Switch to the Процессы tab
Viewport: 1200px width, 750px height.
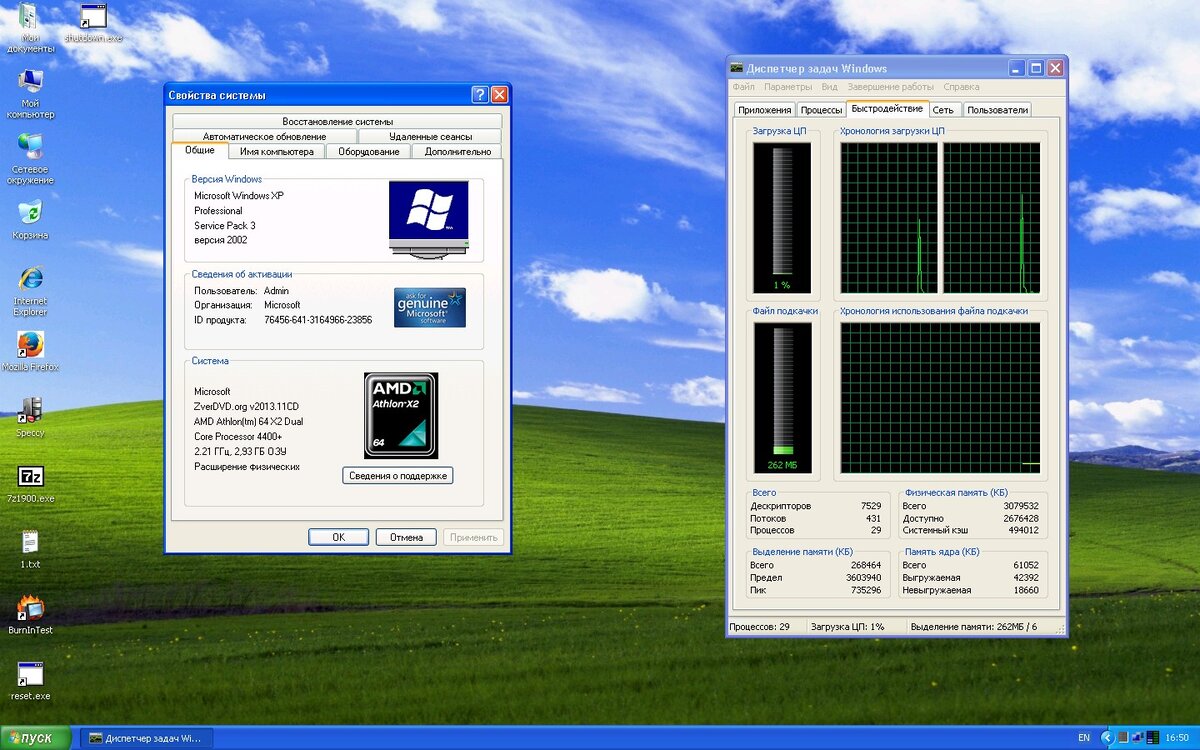821,110
